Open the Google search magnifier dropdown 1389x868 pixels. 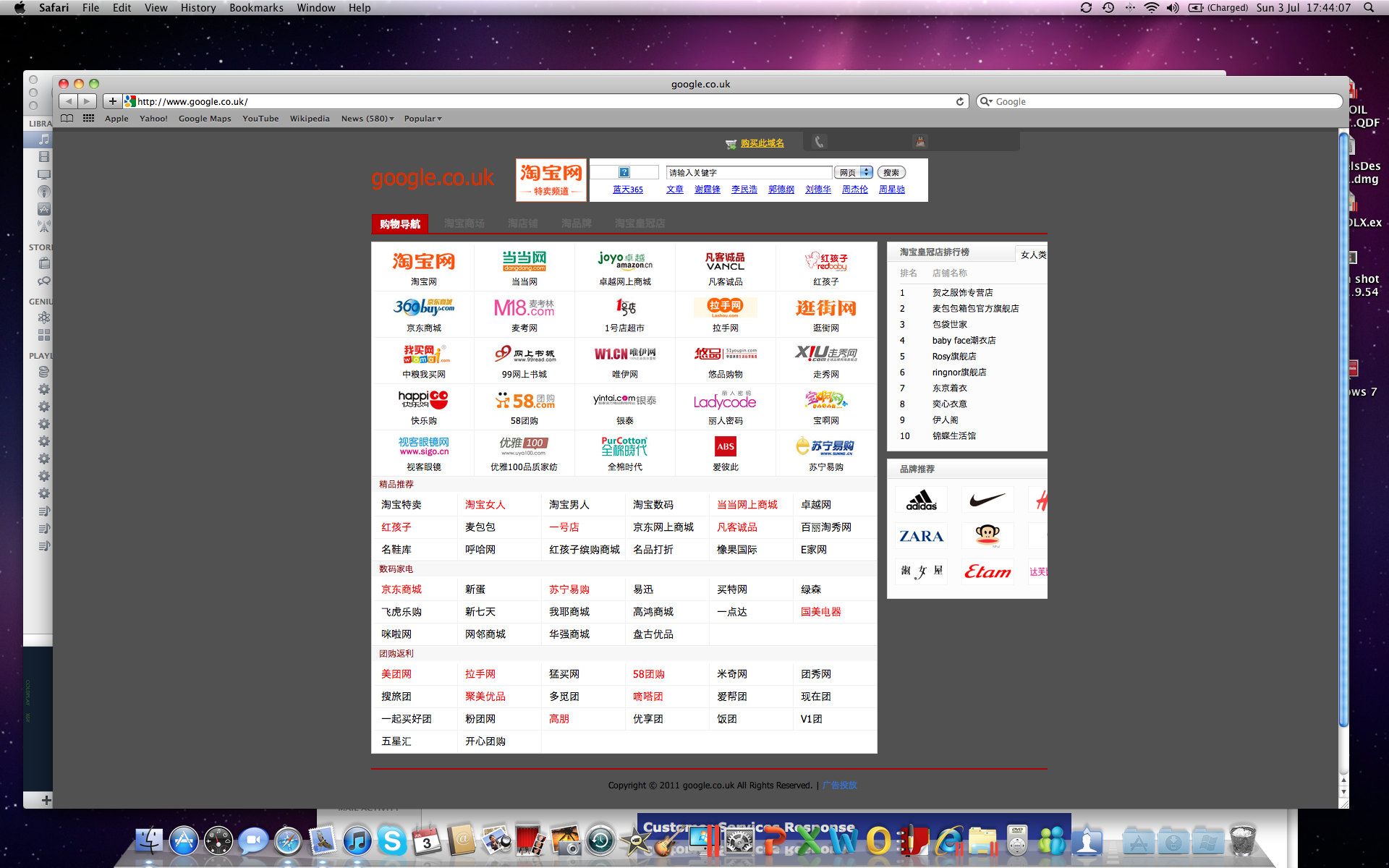pos(986,101)
